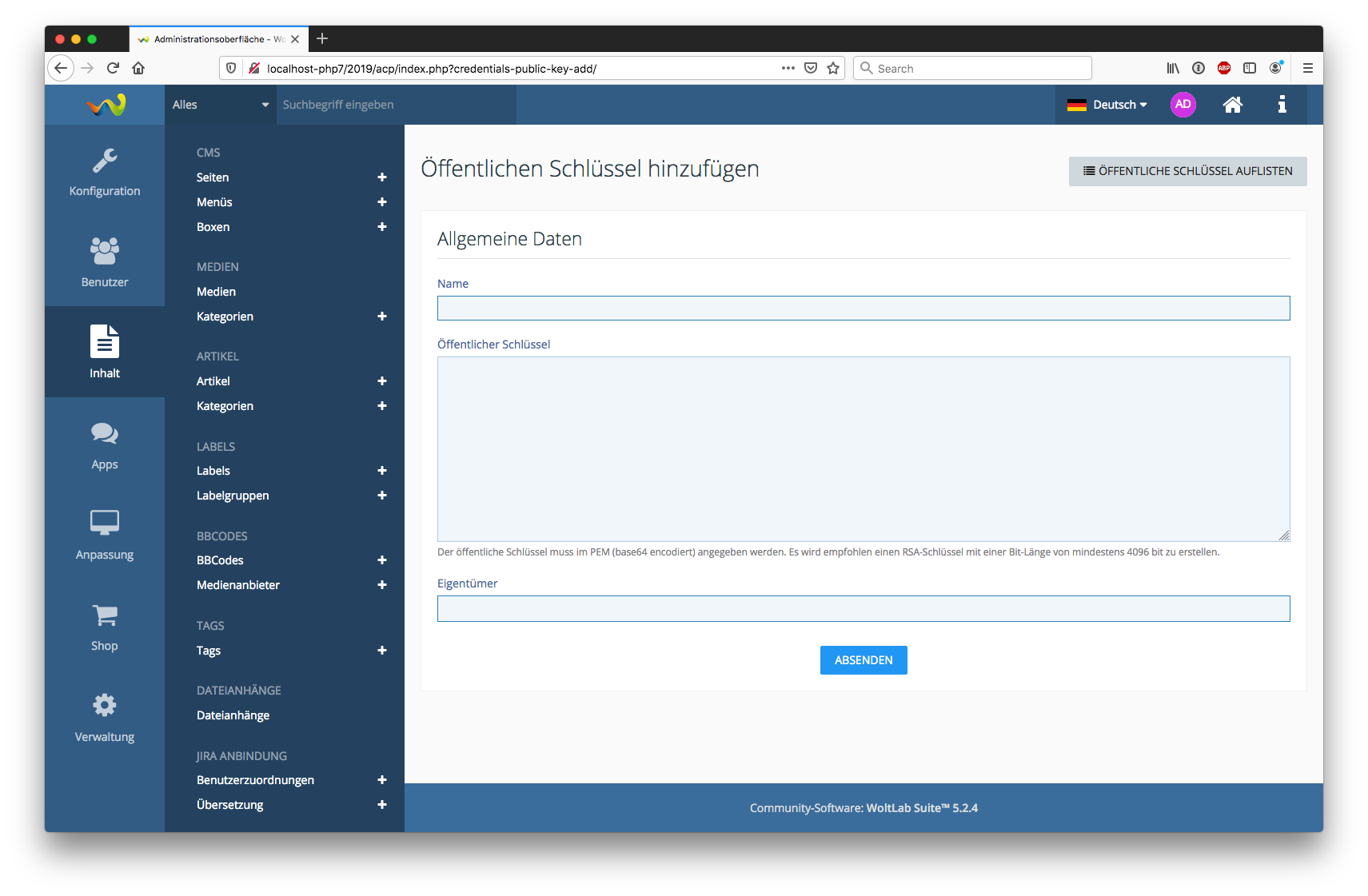Click the AD user avatar
This screenshot has height=896, width=1368.
[1183, 105]
